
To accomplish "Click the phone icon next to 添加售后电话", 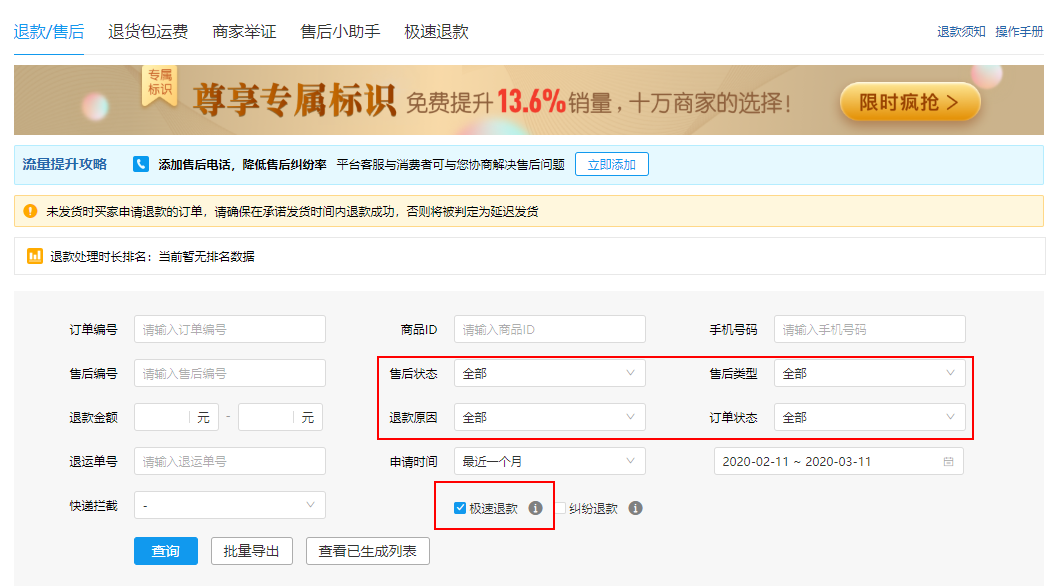I will (141, 165).
